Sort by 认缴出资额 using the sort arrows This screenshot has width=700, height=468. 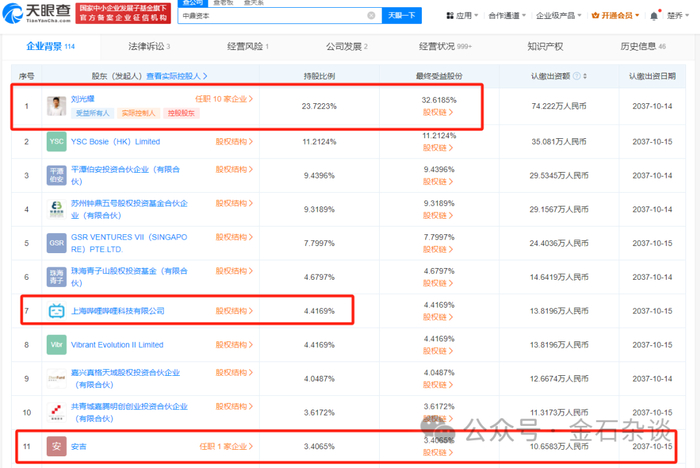(x=585, y=76)
